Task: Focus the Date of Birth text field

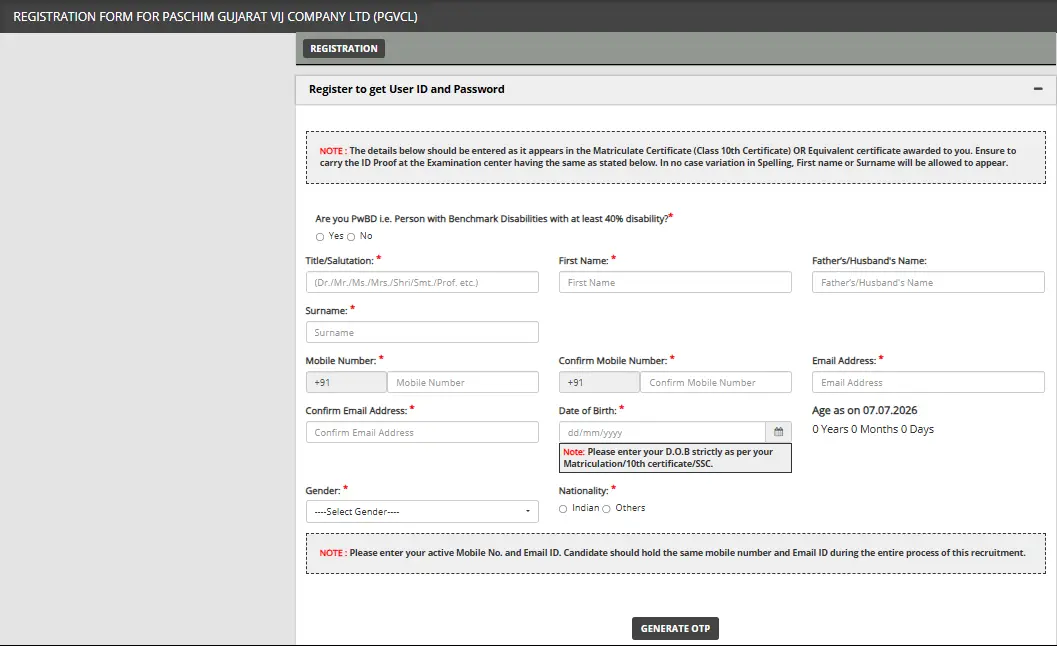Action: tap(662, 432)
